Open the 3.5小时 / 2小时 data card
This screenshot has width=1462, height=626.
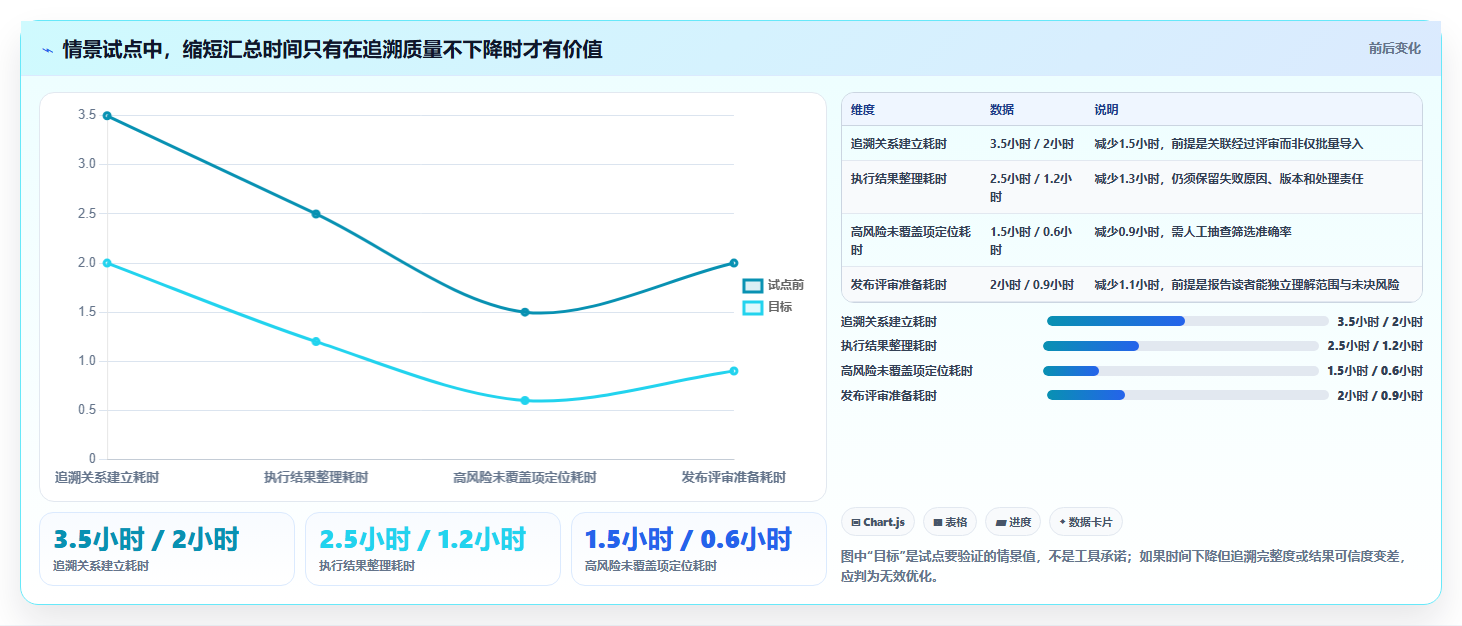[167, 549]
